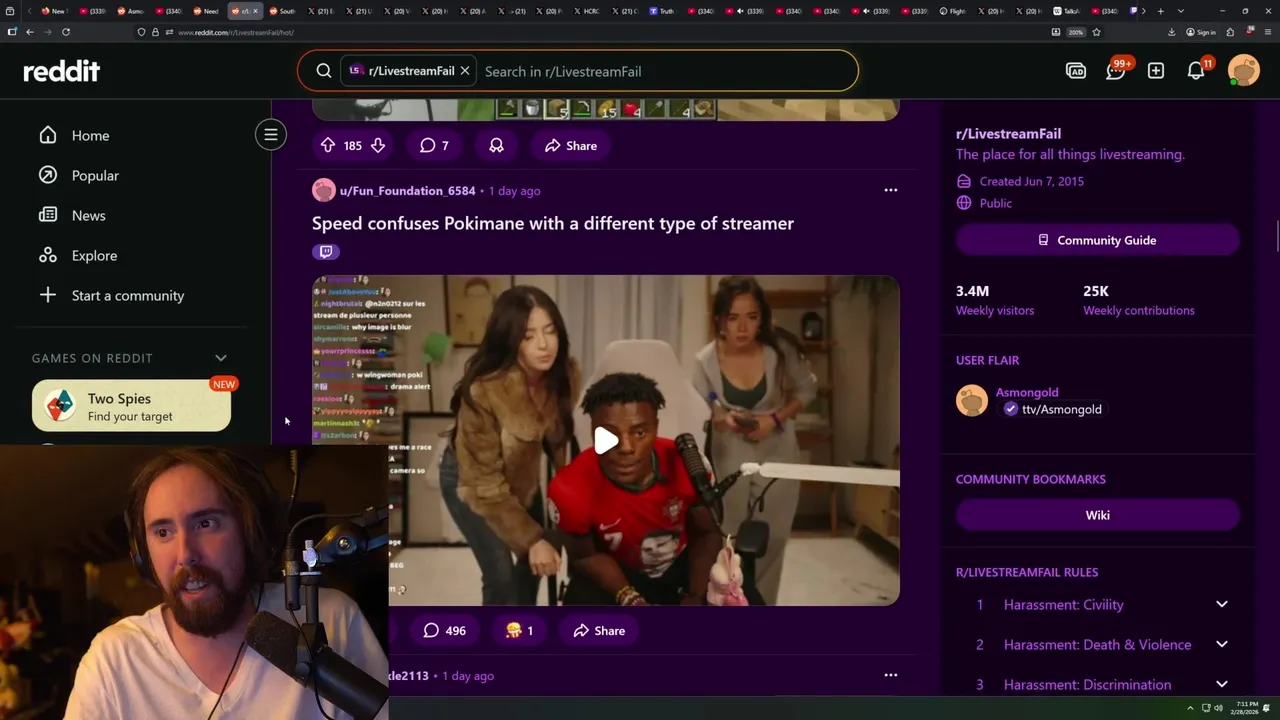This screenshot has width=1280, height=720.
Task: Expand rule 2 Harassment: Death & Violence
Action: tap(1222, 644)
